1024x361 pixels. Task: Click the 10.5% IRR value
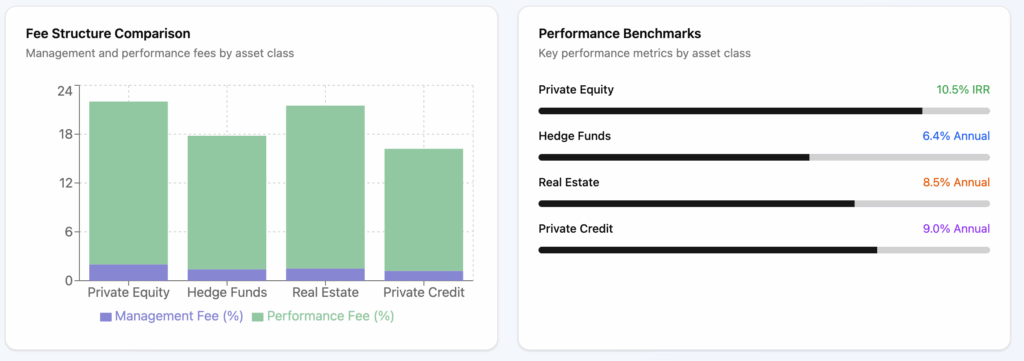tap(963, 90)
